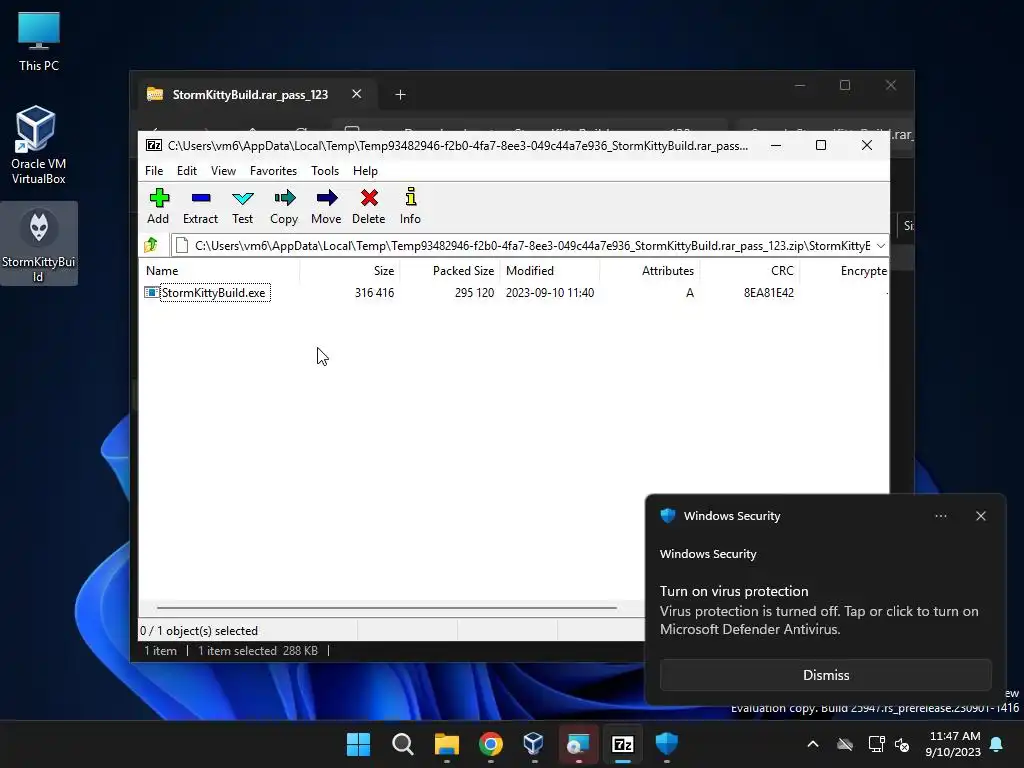Open the taskbar icon left of 7-Zip
Image resolution: width=1024 pixels, height=768 pixels.
click(x=578, y=744)
